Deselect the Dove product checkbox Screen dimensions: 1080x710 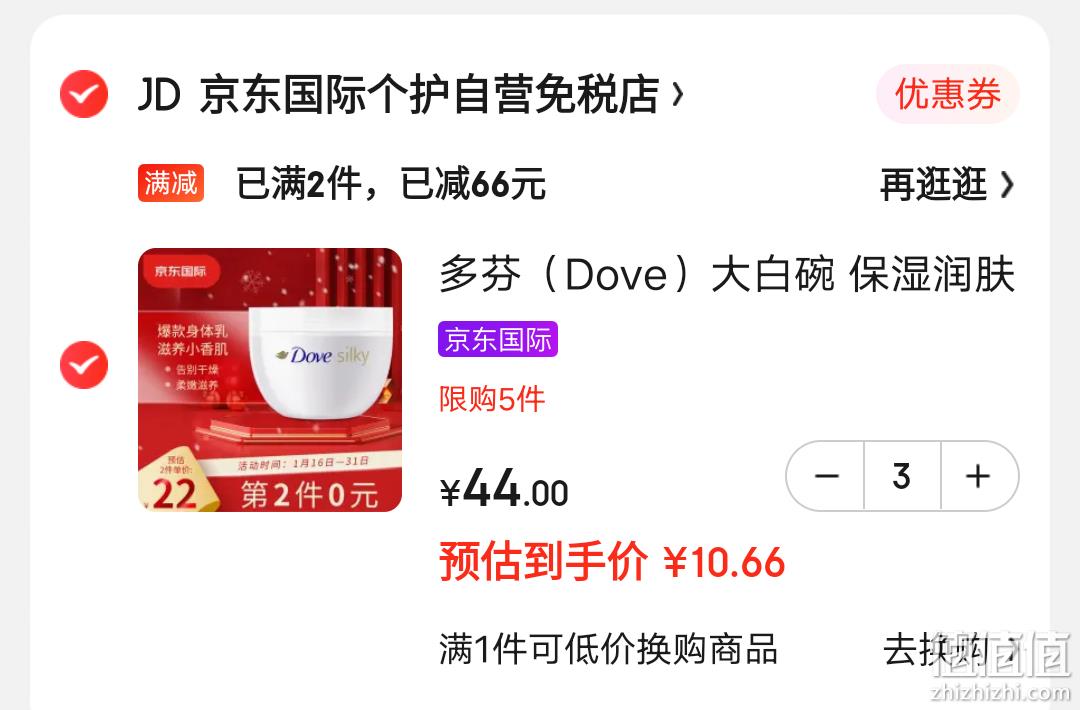pos(84,365)
